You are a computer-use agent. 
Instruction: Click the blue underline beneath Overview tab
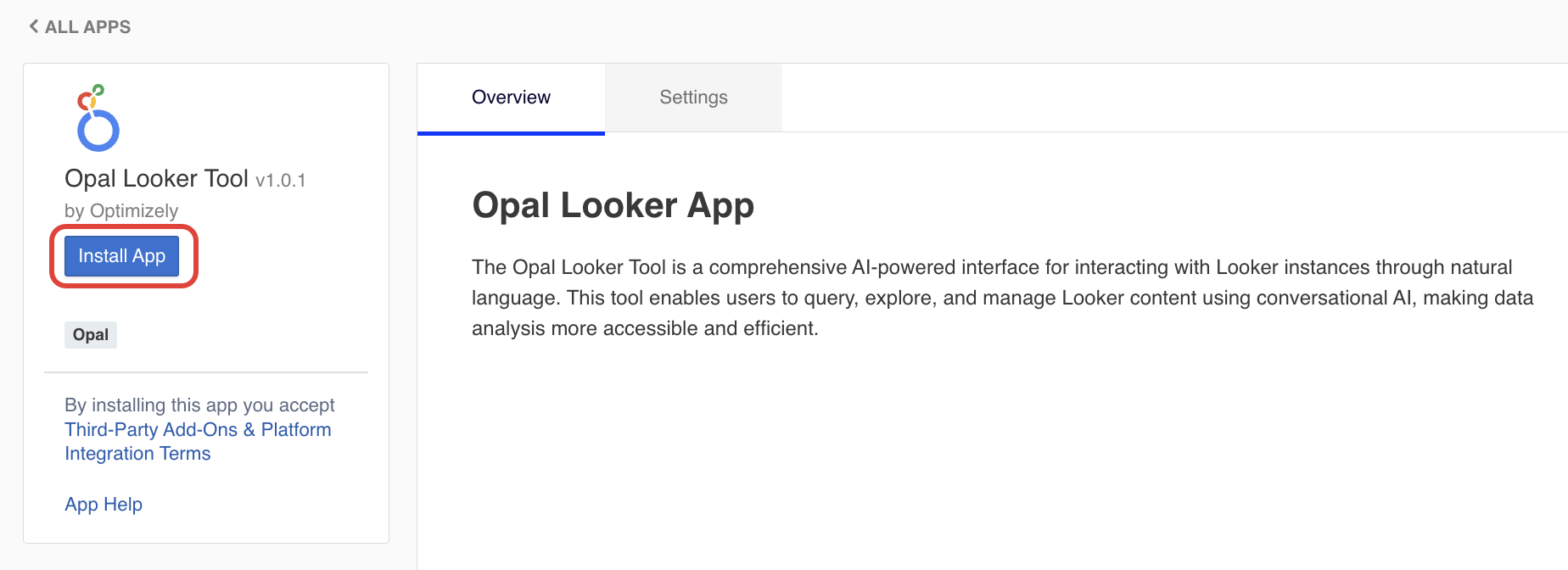coord(511,133)
